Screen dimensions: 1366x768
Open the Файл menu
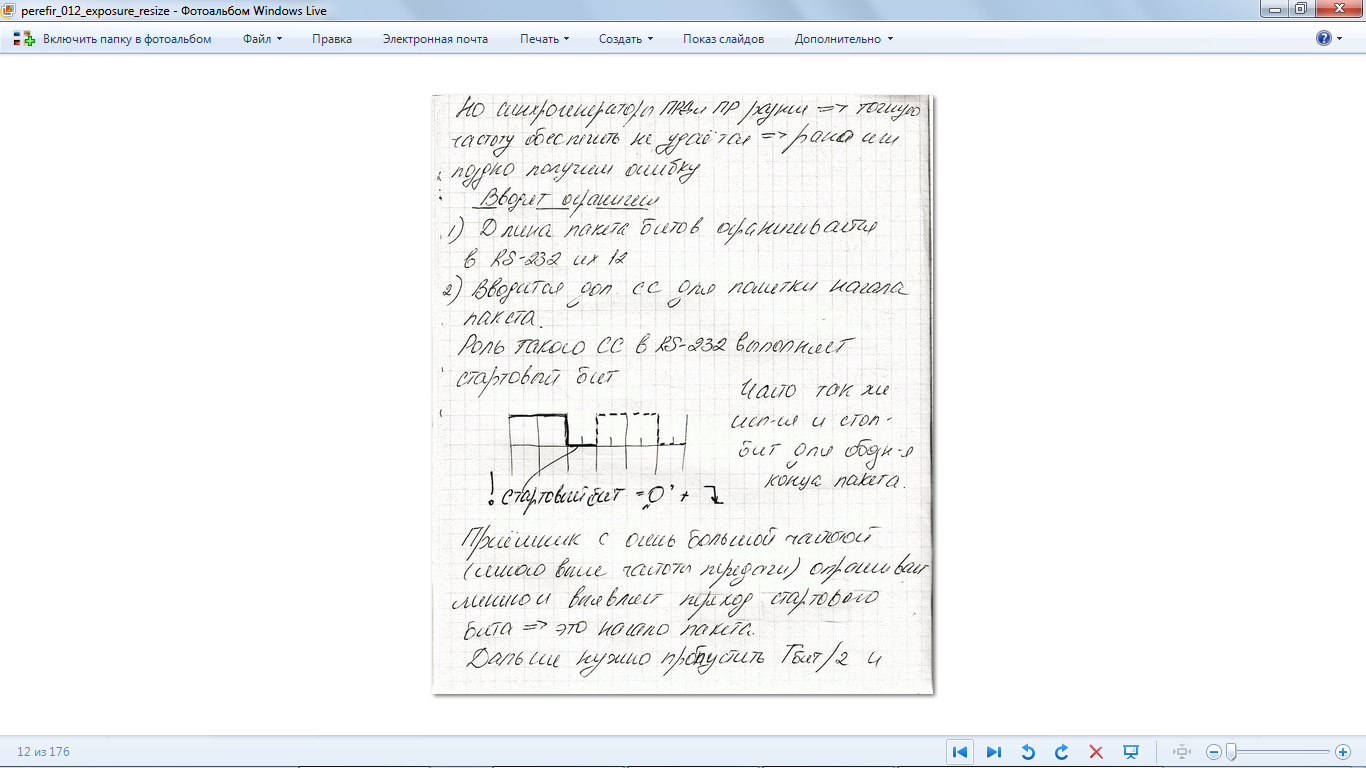click(262, 39)
